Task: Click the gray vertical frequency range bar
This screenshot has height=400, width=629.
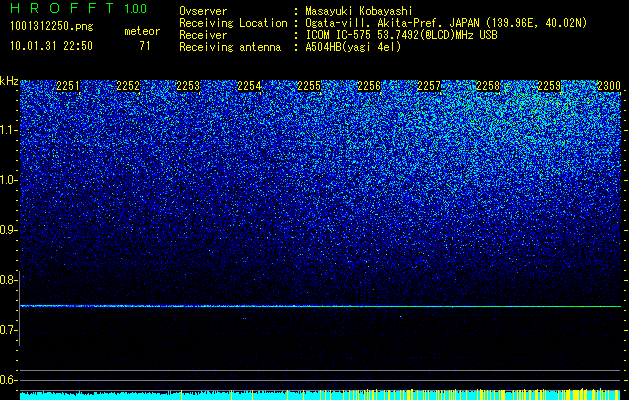Action: (19, 308)
